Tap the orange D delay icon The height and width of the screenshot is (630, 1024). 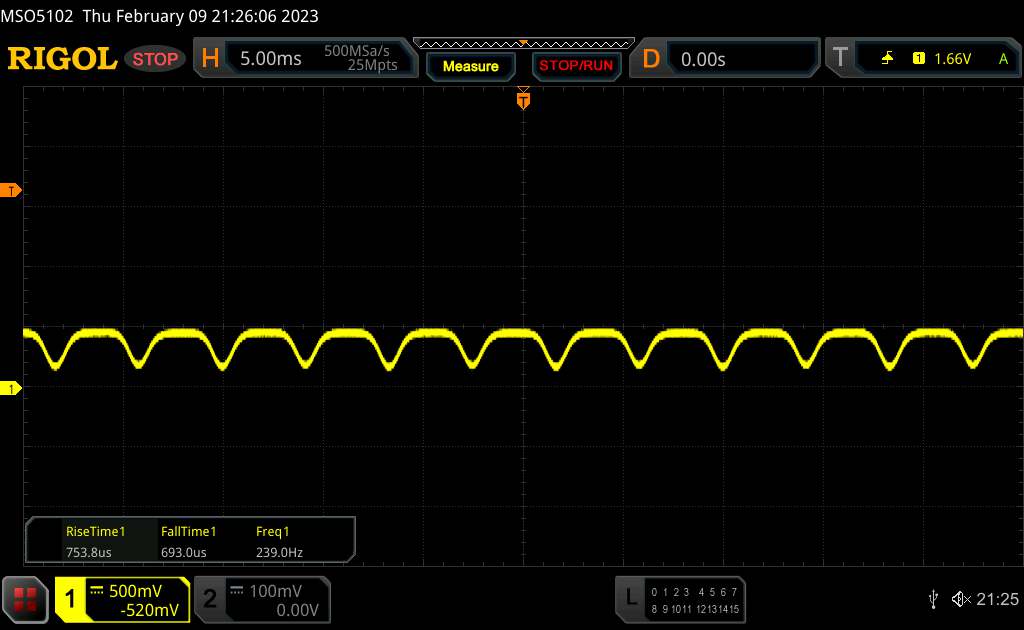click(x=651, y=59)
